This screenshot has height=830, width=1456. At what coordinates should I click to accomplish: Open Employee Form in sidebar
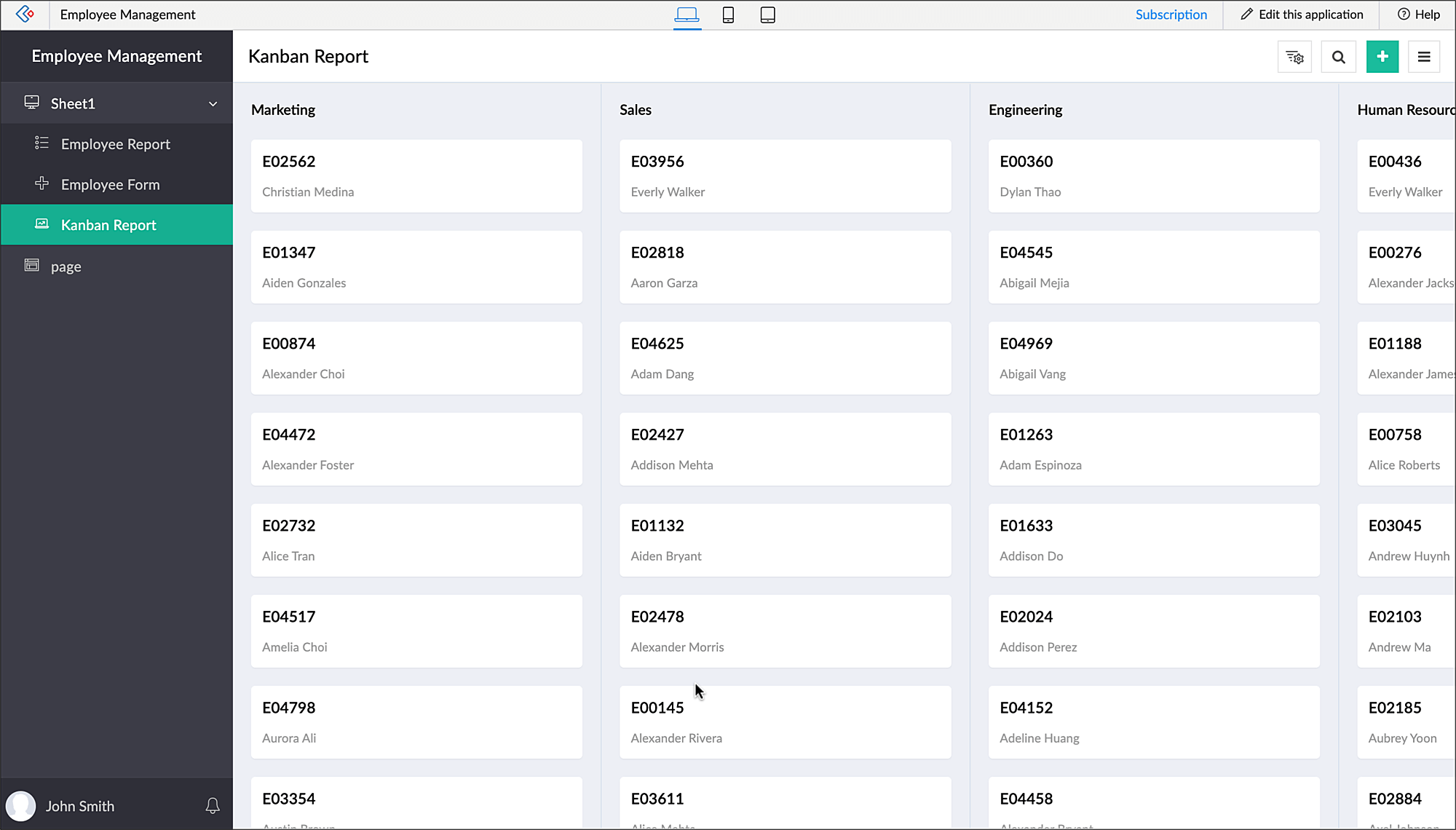110,185
